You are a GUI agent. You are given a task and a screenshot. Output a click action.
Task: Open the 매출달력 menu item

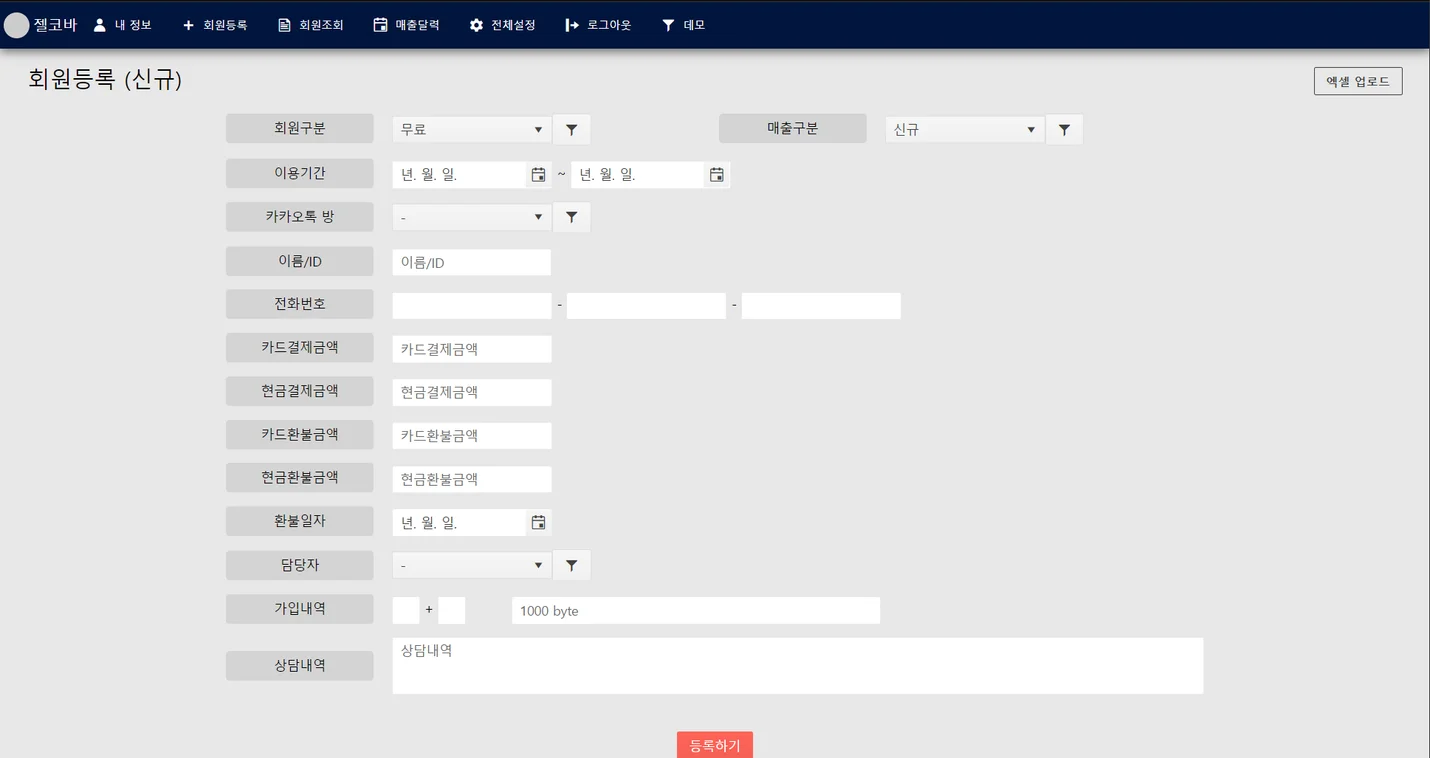click(406, 25)
